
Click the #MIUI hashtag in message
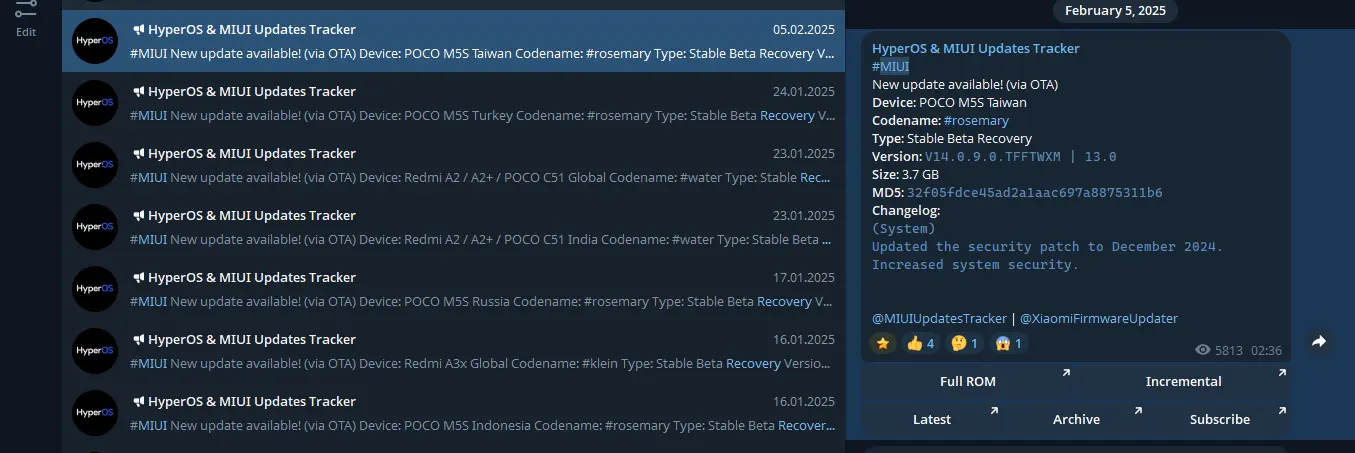pyautogui.click(x=890, y=66)
